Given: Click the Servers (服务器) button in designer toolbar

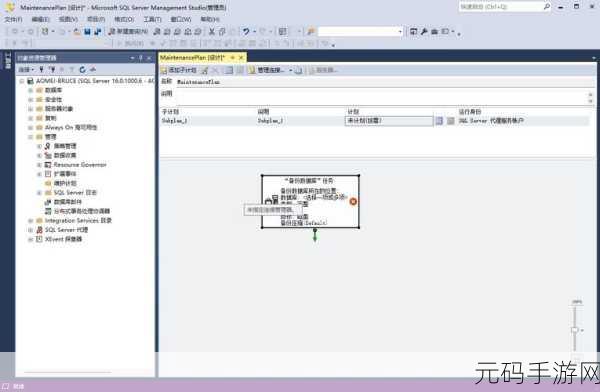Looking at the screenshot, I should [324, 70].
